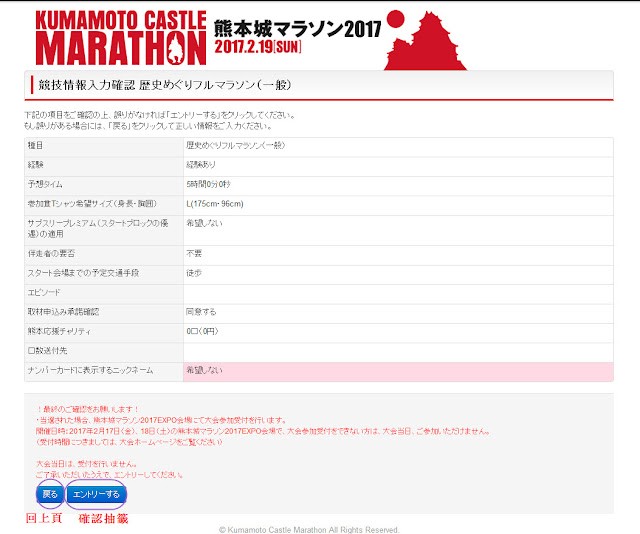Screen dimensions: 640x534
Task: Click the 熊本応援チャリティ label
Action: pos(59,331)
